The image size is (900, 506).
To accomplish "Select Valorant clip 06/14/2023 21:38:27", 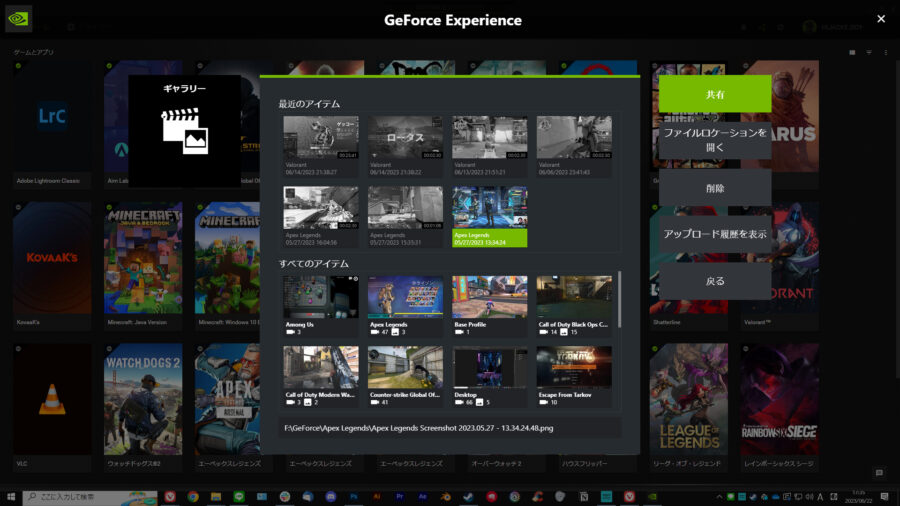I will point(320,146).
